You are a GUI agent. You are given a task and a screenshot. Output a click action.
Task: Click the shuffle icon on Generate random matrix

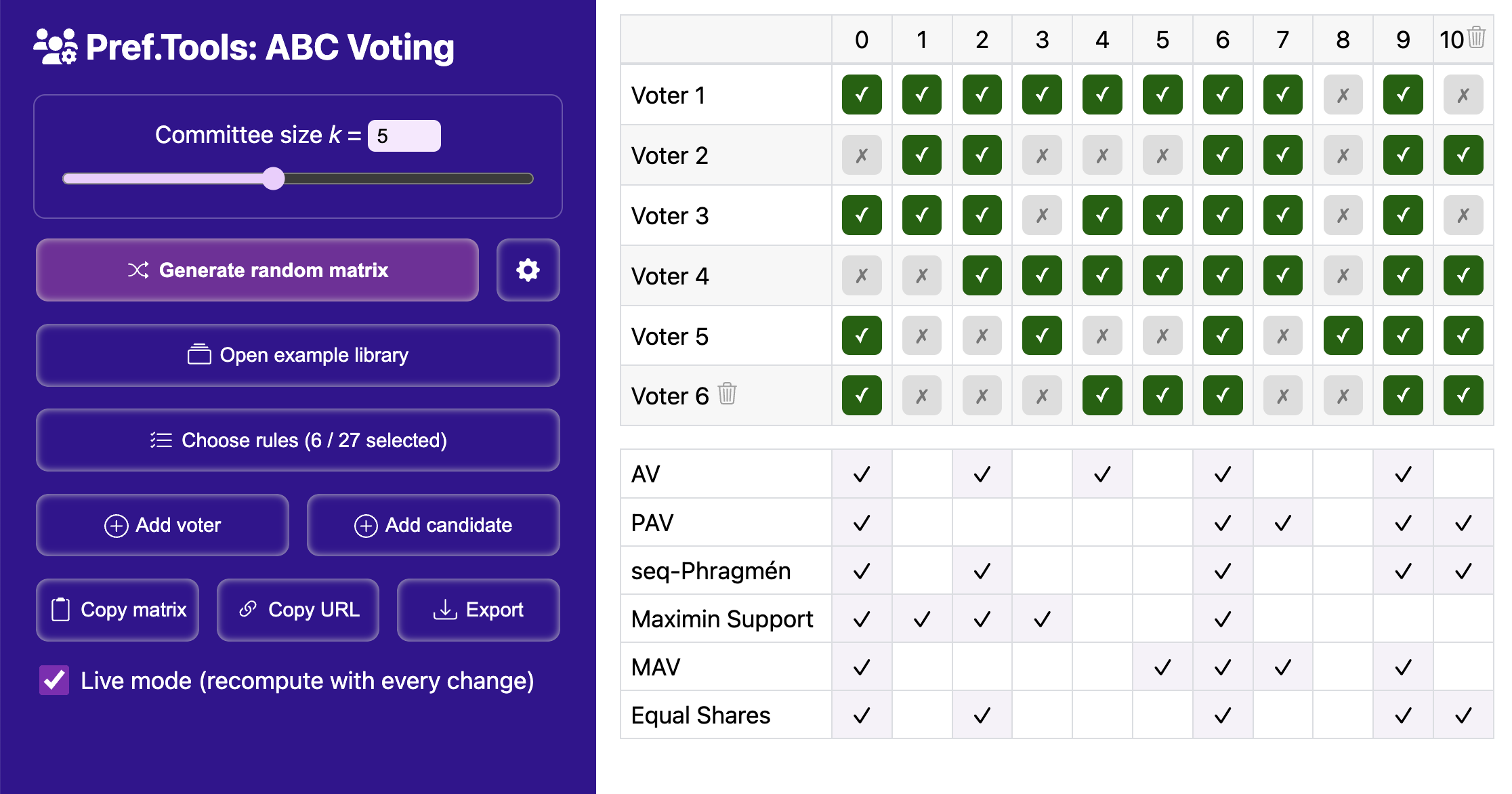(140, 270)
